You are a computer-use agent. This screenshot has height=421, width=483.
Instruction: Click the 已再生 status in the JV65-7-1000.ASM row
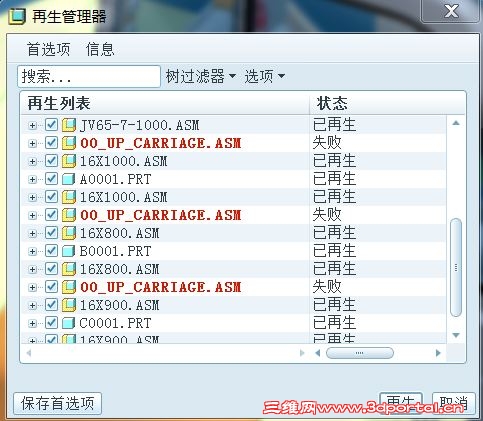click(335, 125)
